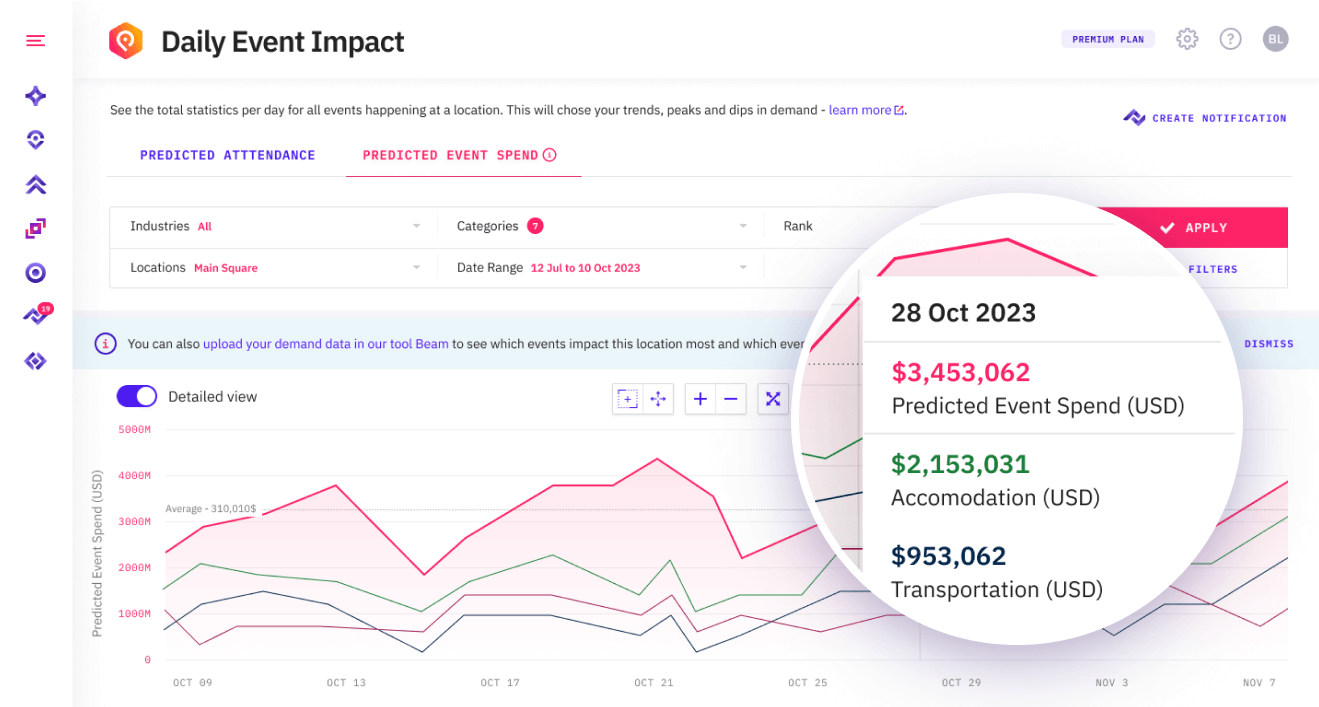Switch to Predicted Attendance tab
Image resolution: width=1319 pixels, height=707 pixels.
[227, 155]
